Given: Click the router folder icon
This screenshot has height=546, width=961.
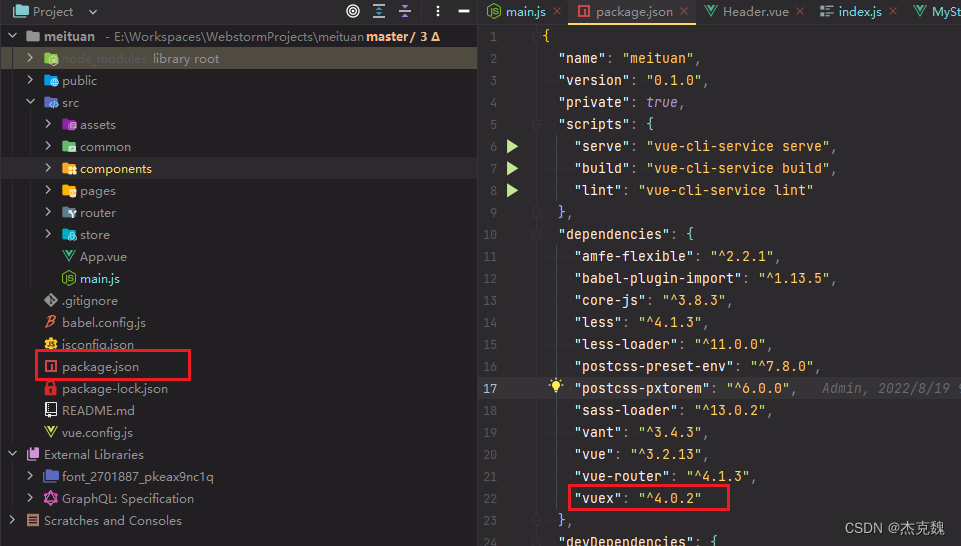Looking at the screenshot, I should pyautogui.click(x=69, y=213).
